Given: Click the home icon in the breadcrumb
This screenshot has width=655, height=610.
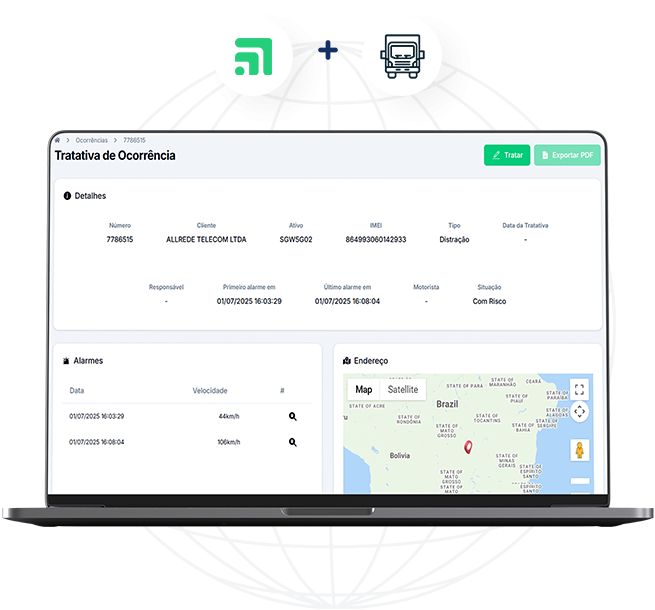Looking at the screenshot, I should 58,140.
